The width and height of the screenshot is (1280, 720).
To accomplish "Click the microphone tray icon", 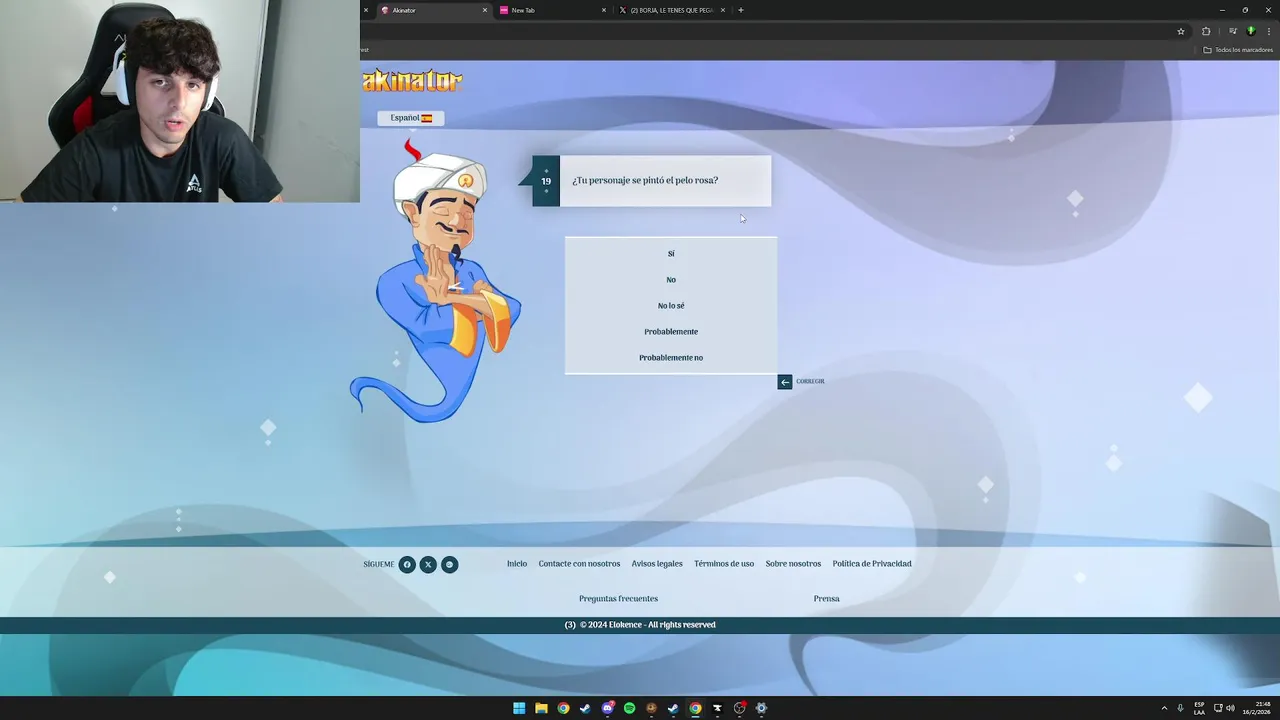I will [x=1180, y=708].
